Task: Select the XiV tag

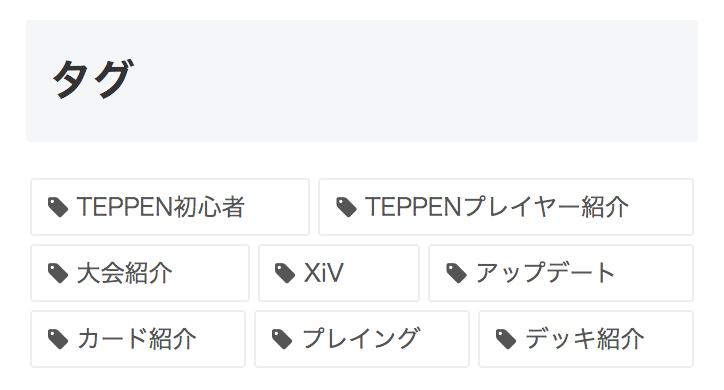Action: [339, 273]
